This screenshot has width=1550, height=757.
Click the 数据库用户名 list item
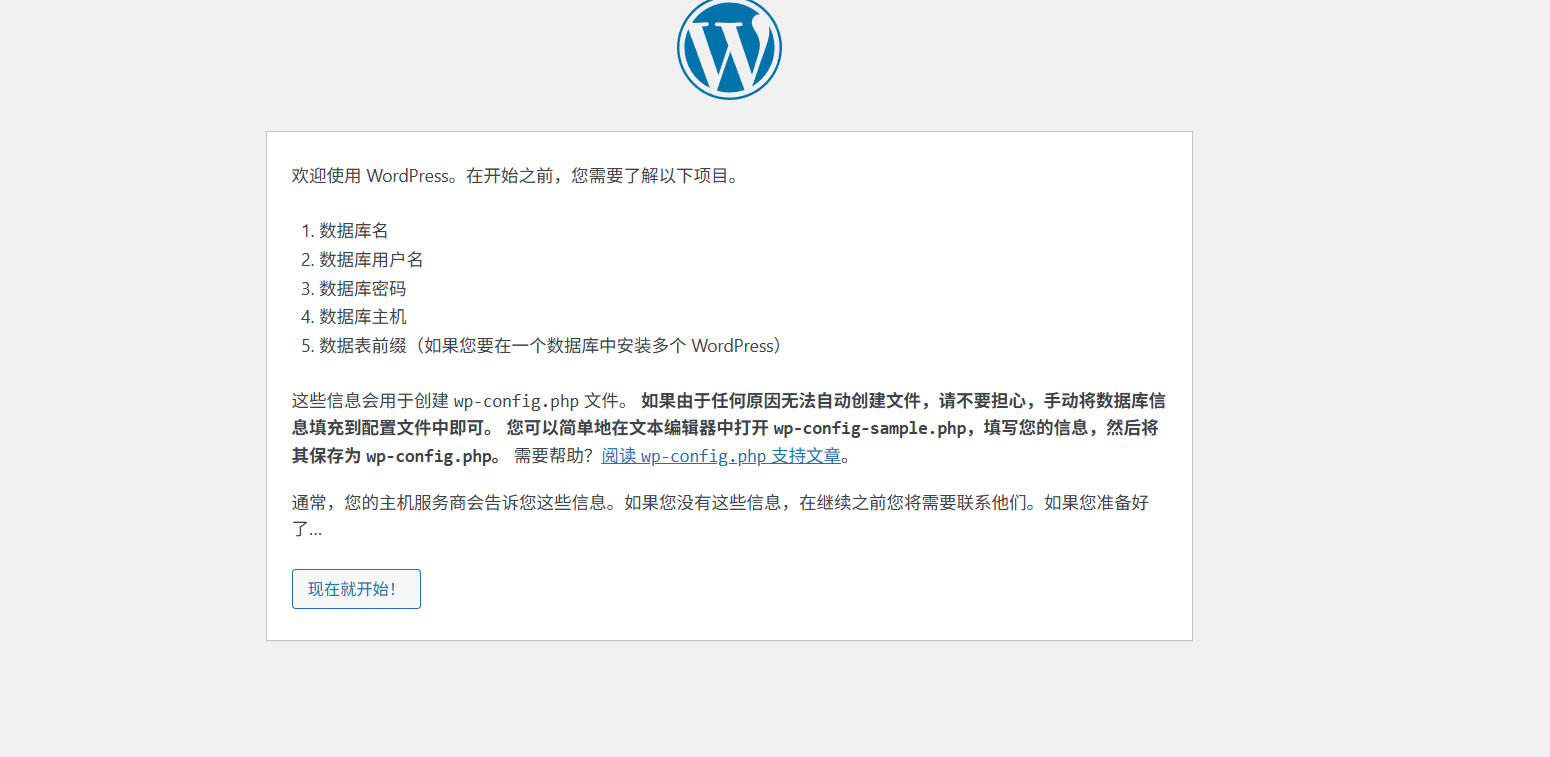pos(371,260)
